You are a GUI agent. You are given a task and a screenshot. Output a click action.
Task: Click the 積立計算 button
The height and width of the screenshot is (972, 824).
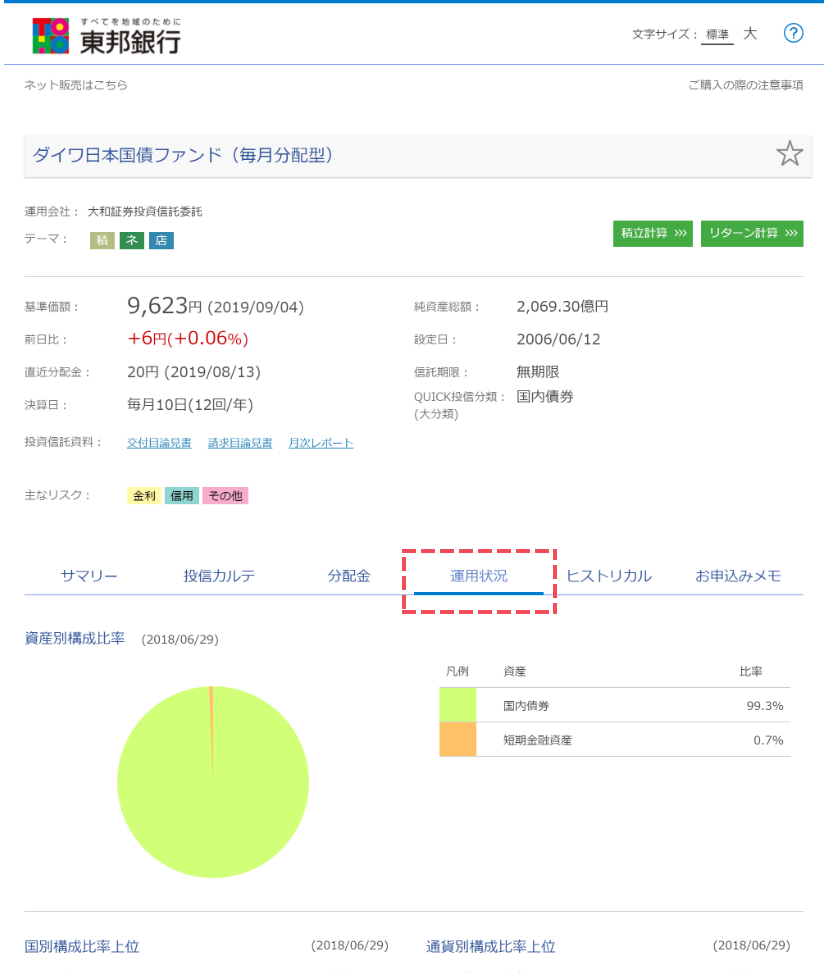pos(653,234)
